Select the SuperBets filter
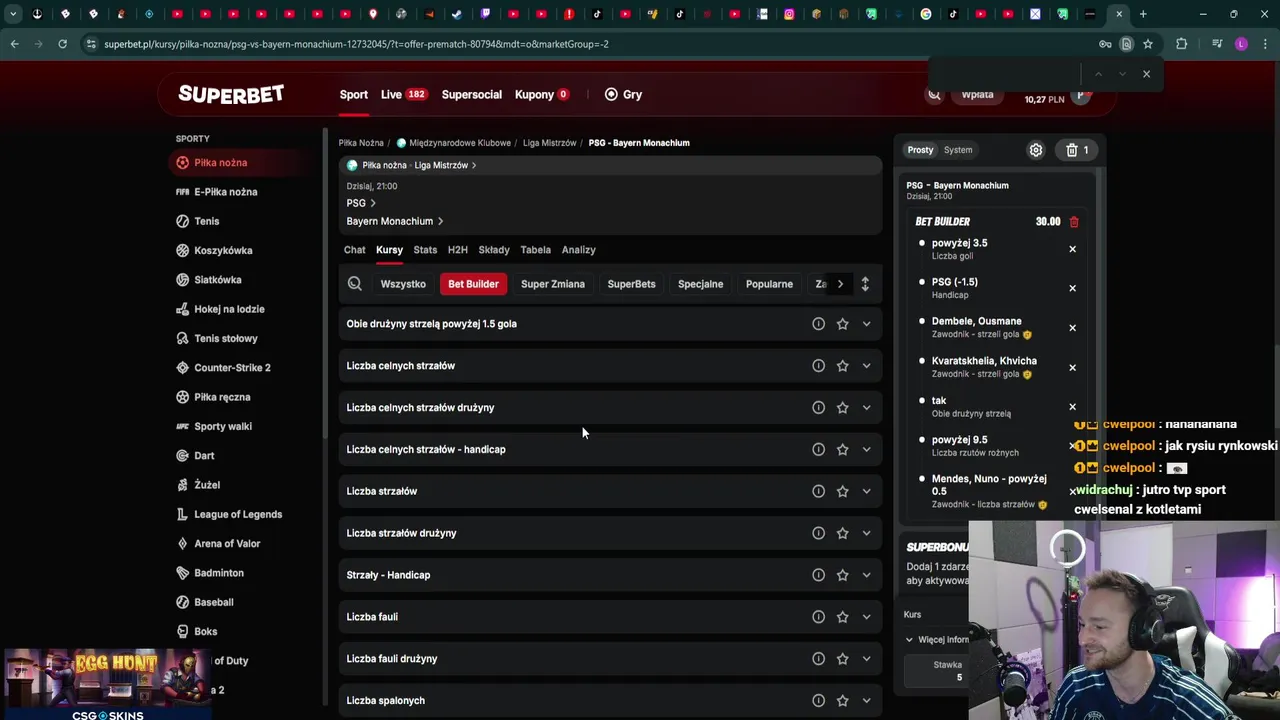Viewport: 1280px width, 720px height. pos(631,284)
